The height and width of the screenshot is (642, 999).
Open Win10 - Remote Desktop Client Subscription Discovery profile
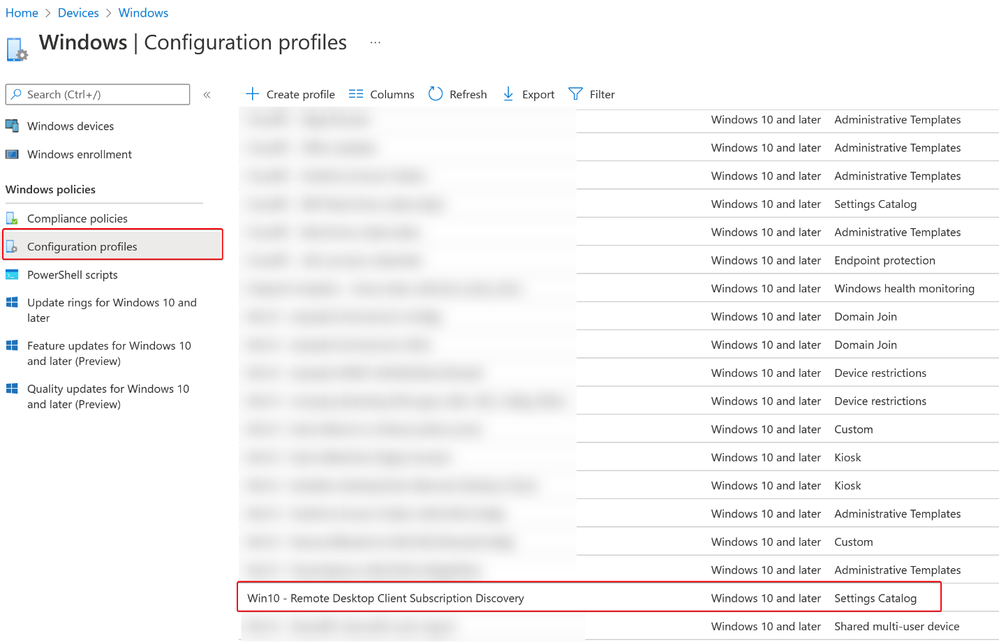point(385,598)
